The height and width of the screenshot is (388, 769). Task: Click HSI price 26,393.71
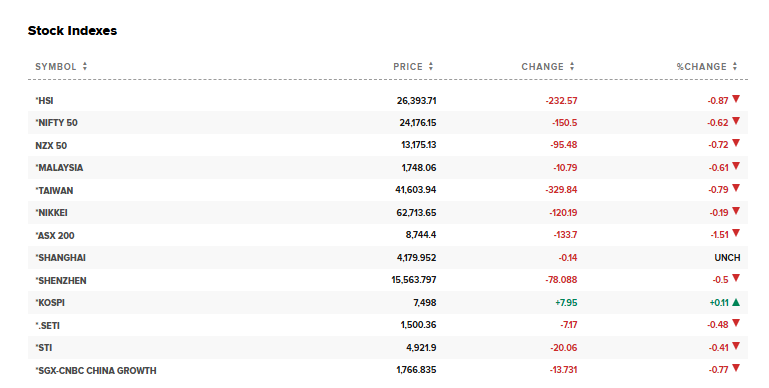(x=416, y=101)
